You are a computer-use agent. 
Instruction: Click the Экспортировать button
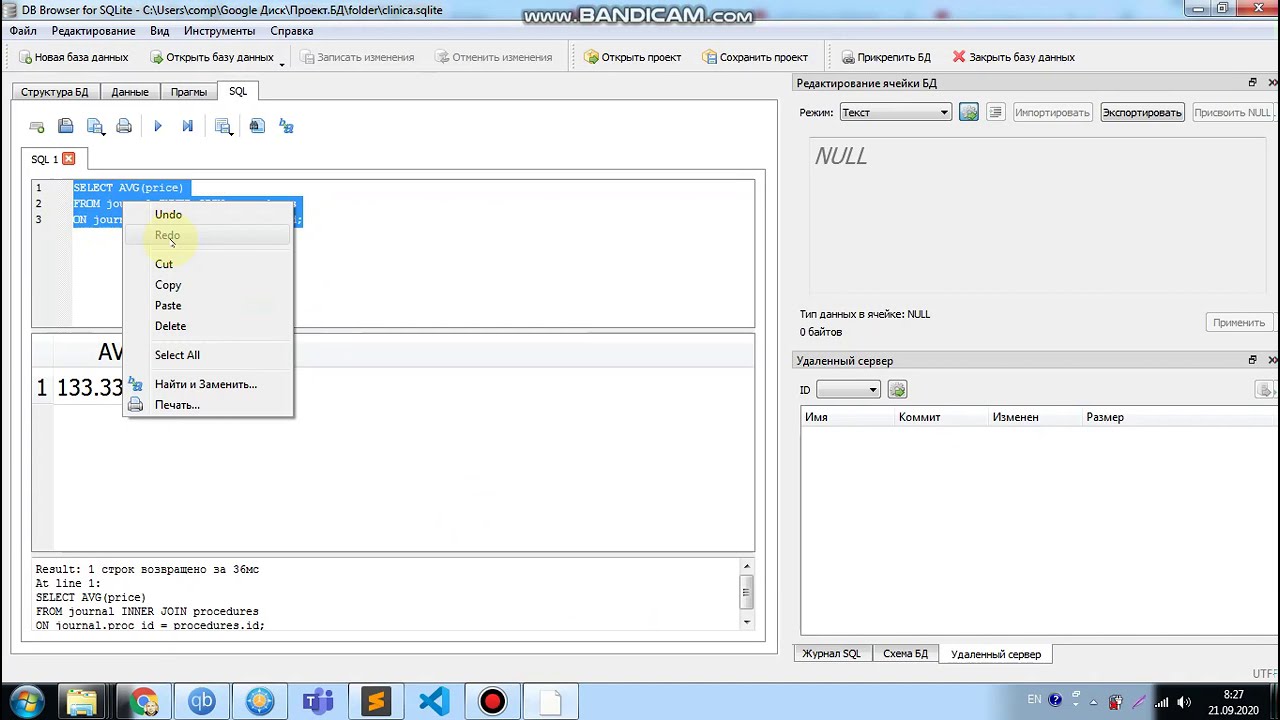click(1142, 112)
